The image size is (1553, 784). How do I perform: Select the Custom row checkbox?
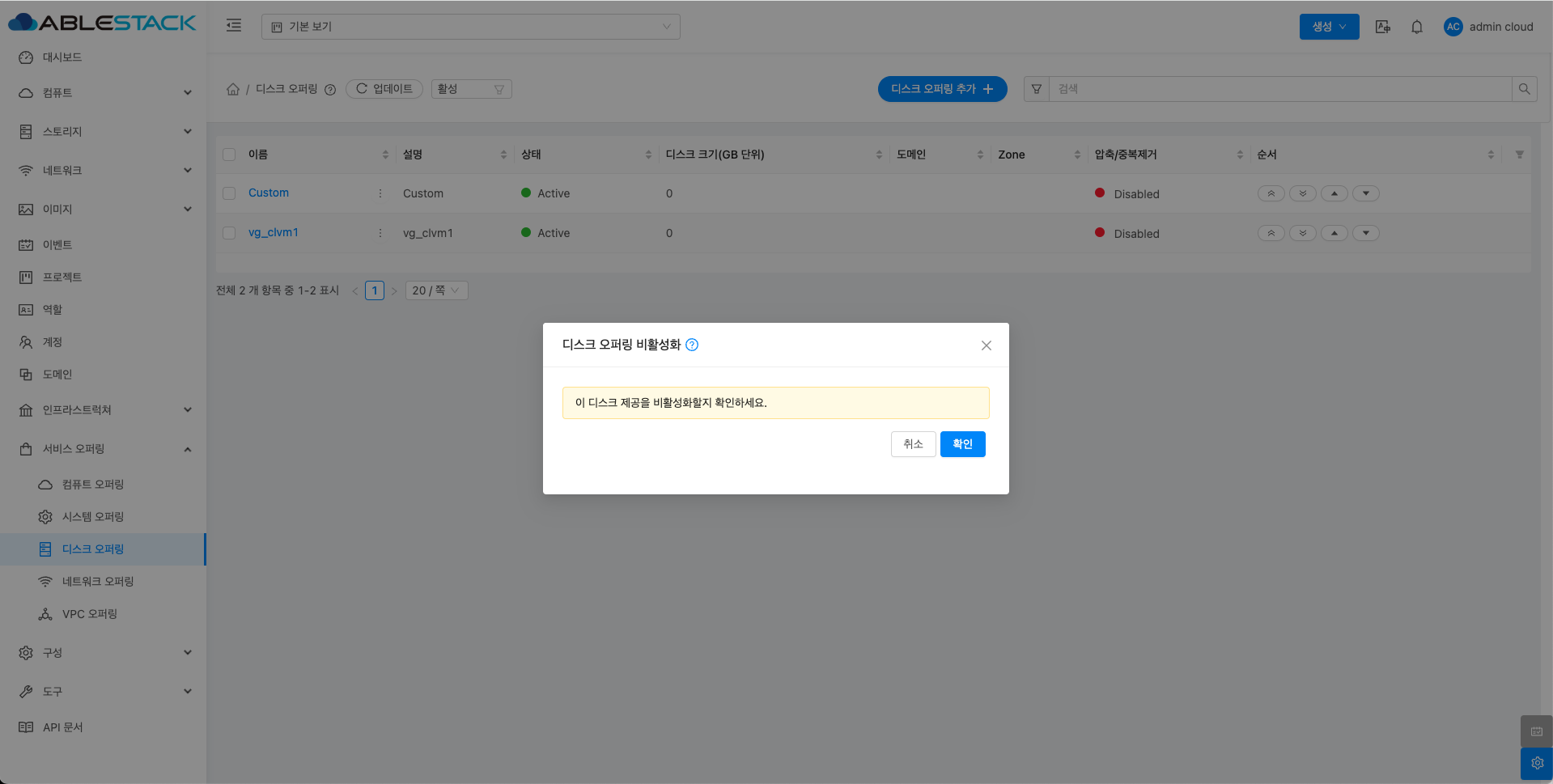pyautogui.click(x=229, y=193)
